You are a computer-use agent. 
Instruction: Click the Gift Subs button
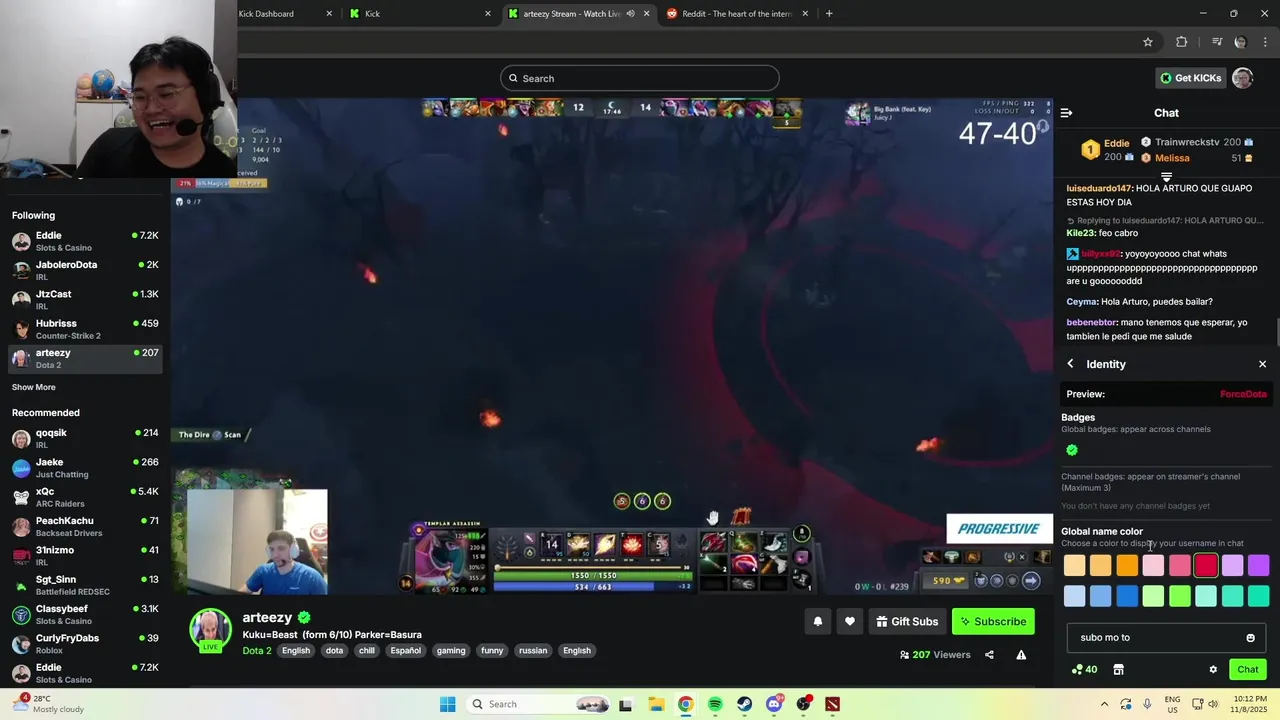pyautogui.click(x=907, y=622)
